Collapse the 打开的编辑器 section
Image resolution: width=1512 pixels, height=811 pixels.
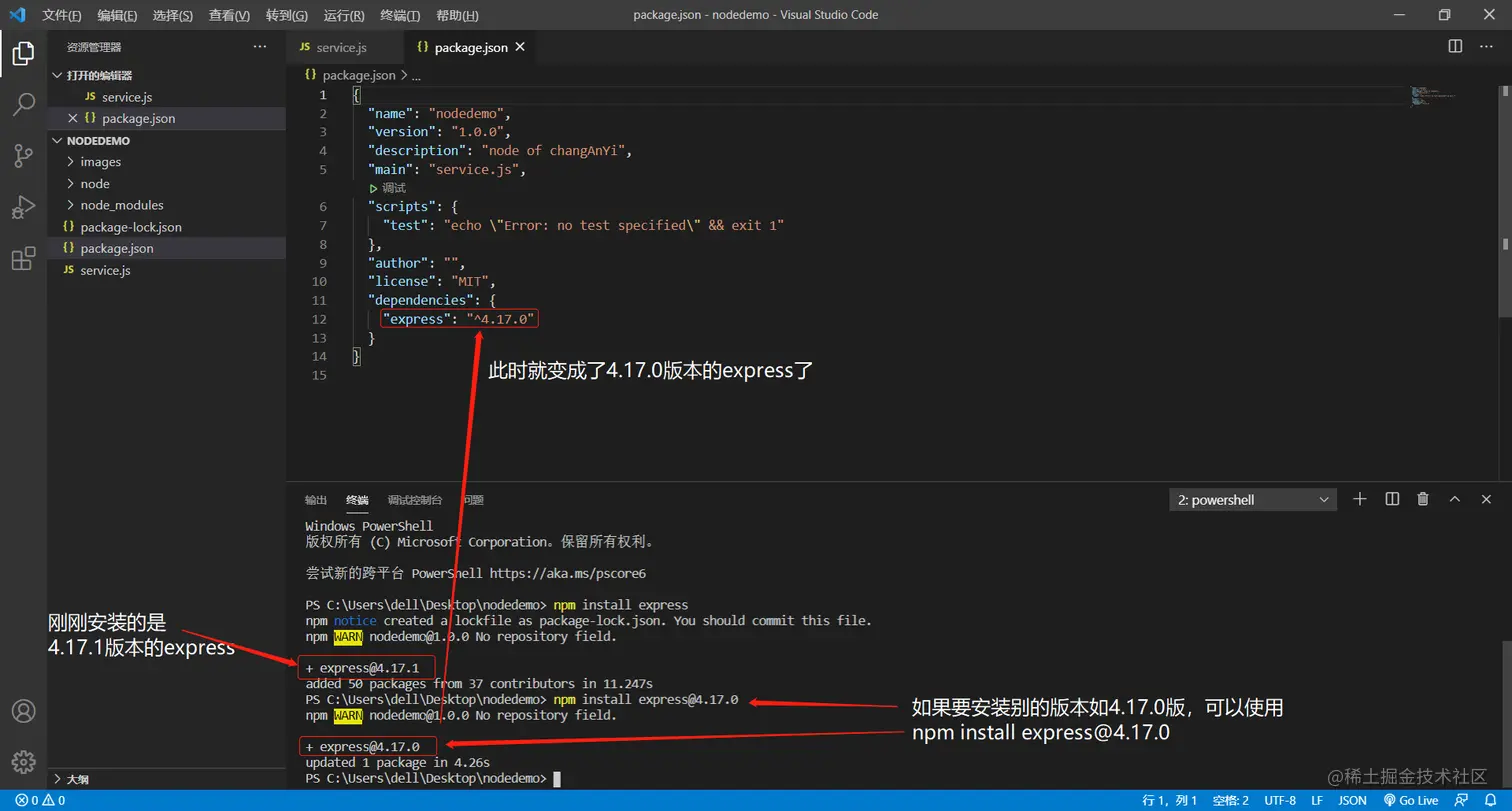coord(167,75)
